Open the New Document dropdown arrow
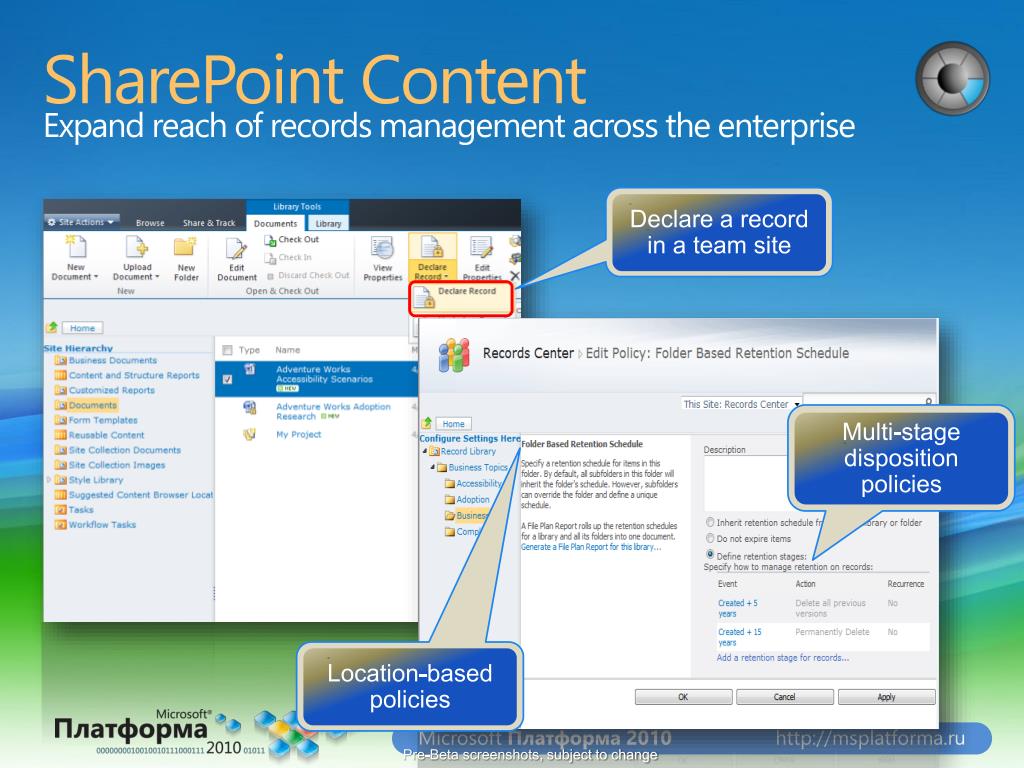The height and width of the screenshot is (768, 1024). 96,277
